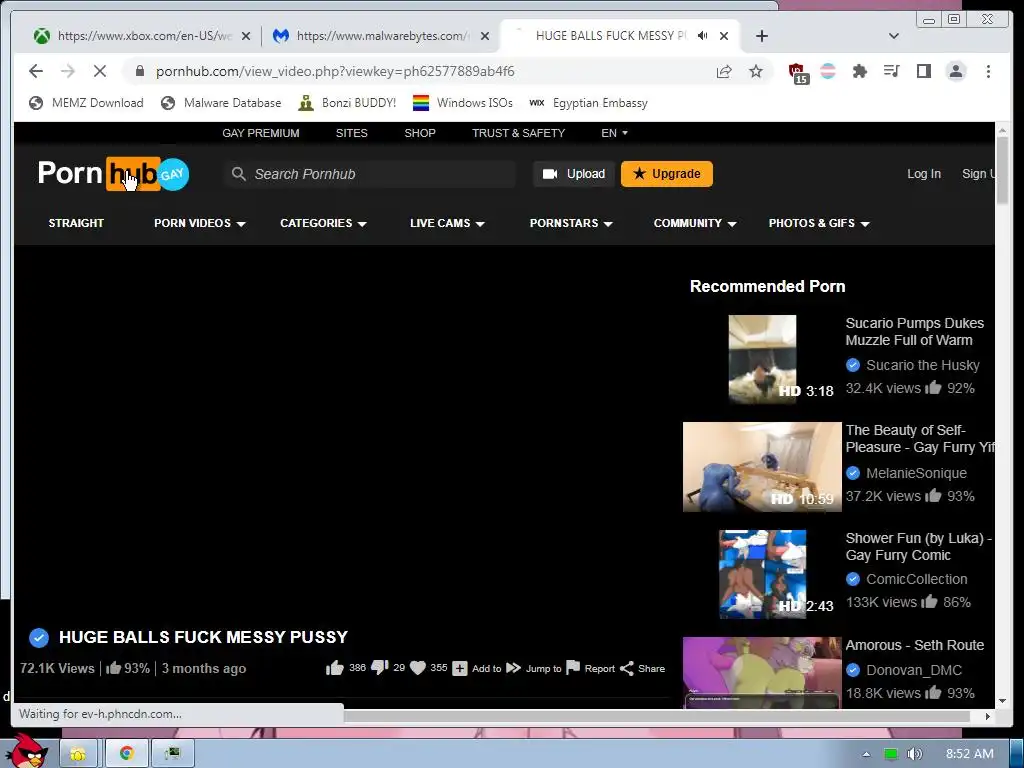Image resolution: width=1024 pixels, height=768 pixels.
Task: Mute the playing tab's speaker icon
Action: click(703, 35)
